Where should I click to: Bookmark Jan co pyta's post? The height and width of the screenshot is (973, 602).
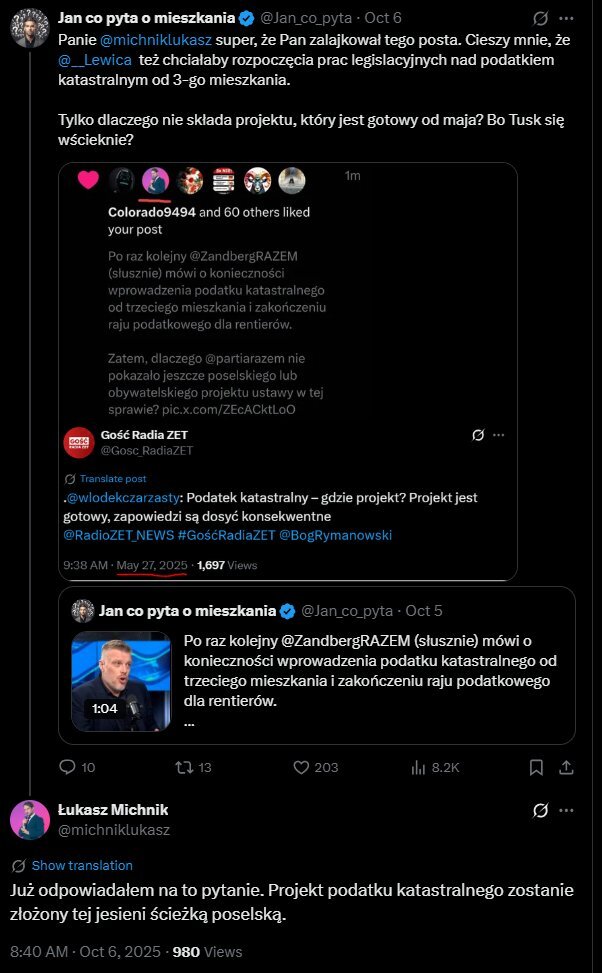(537, 767)
